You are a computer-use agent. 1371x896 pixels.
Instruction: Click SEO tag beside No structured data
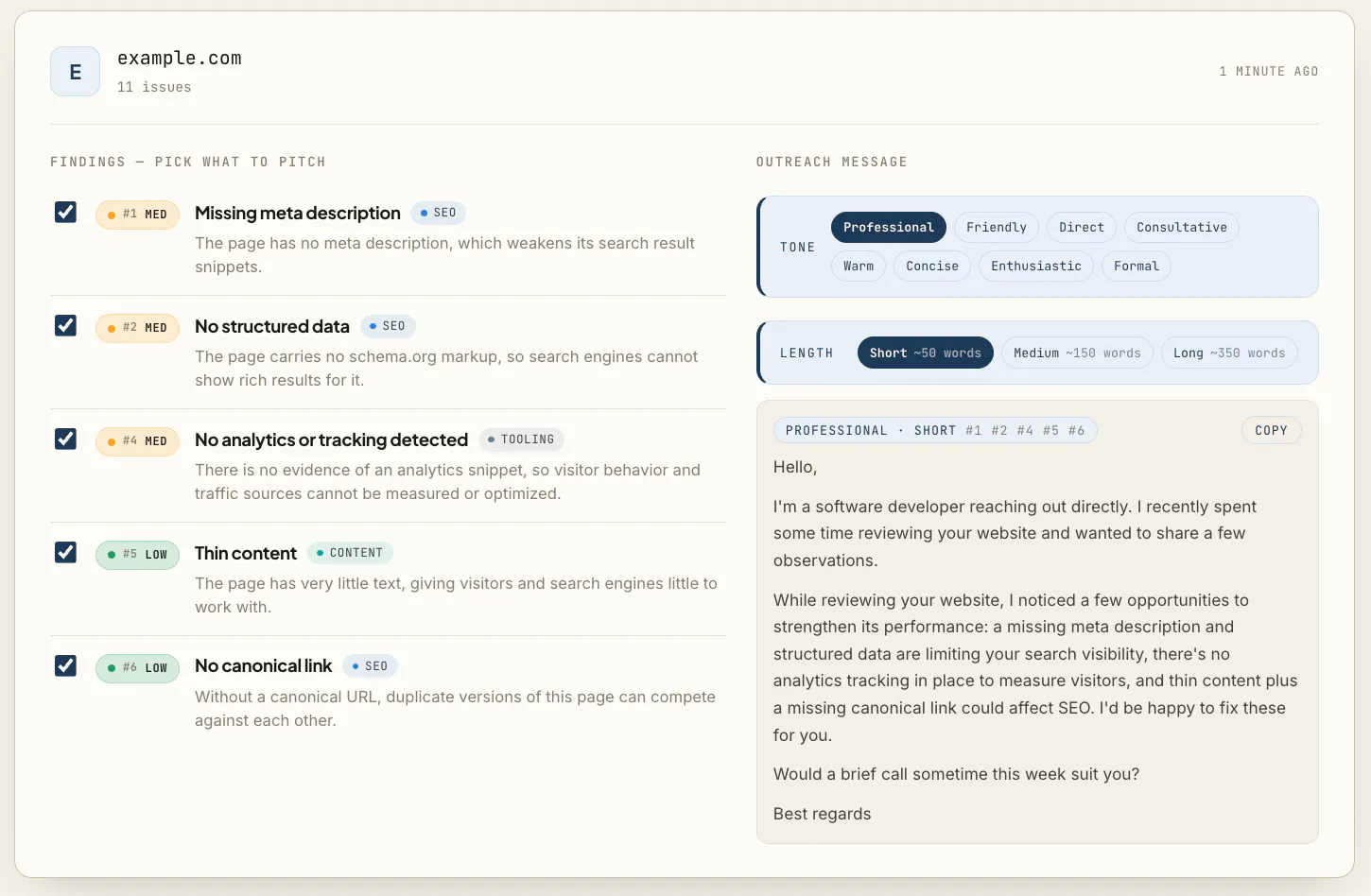388,326
